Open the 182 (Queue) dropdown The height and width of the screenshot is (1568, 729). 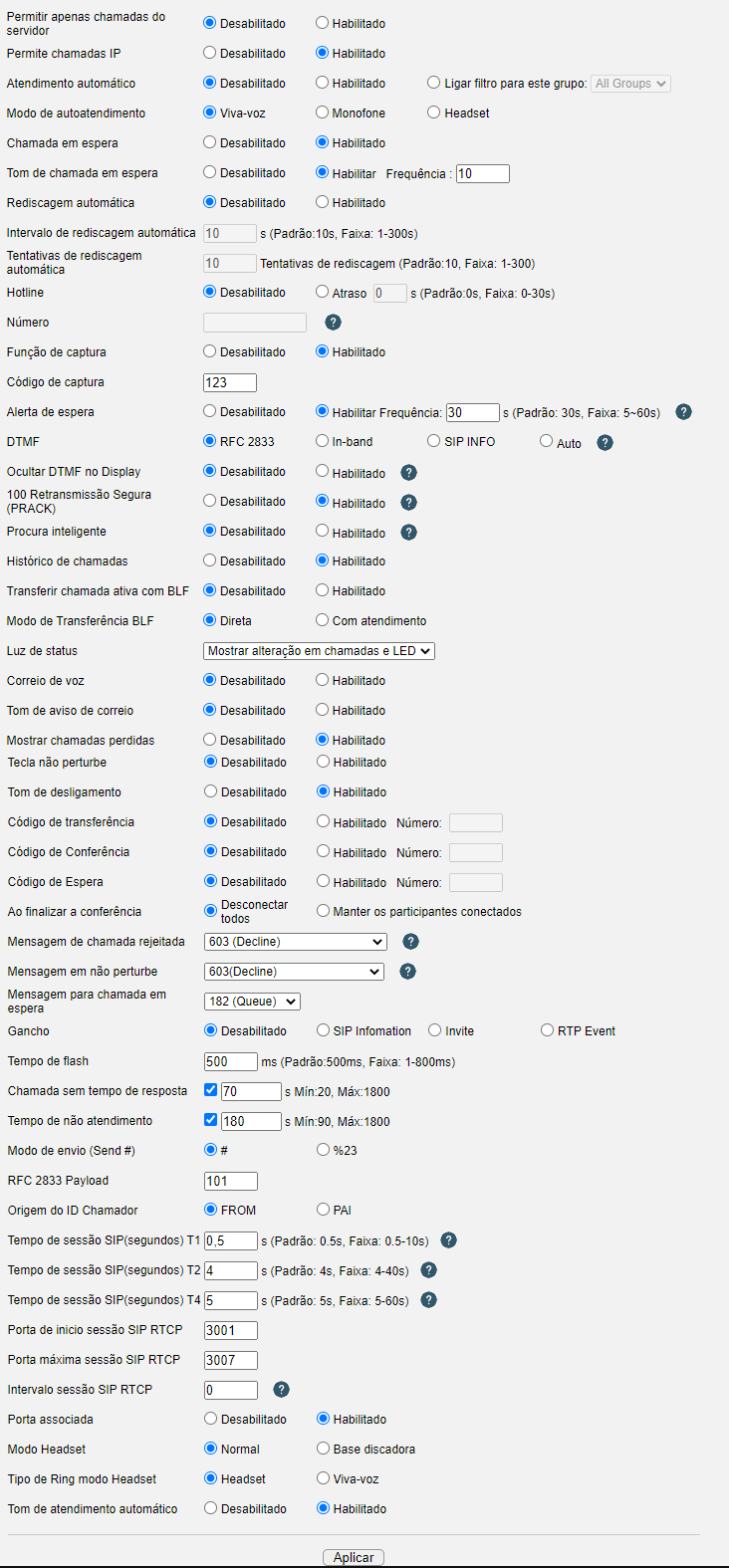point(253,1002)
